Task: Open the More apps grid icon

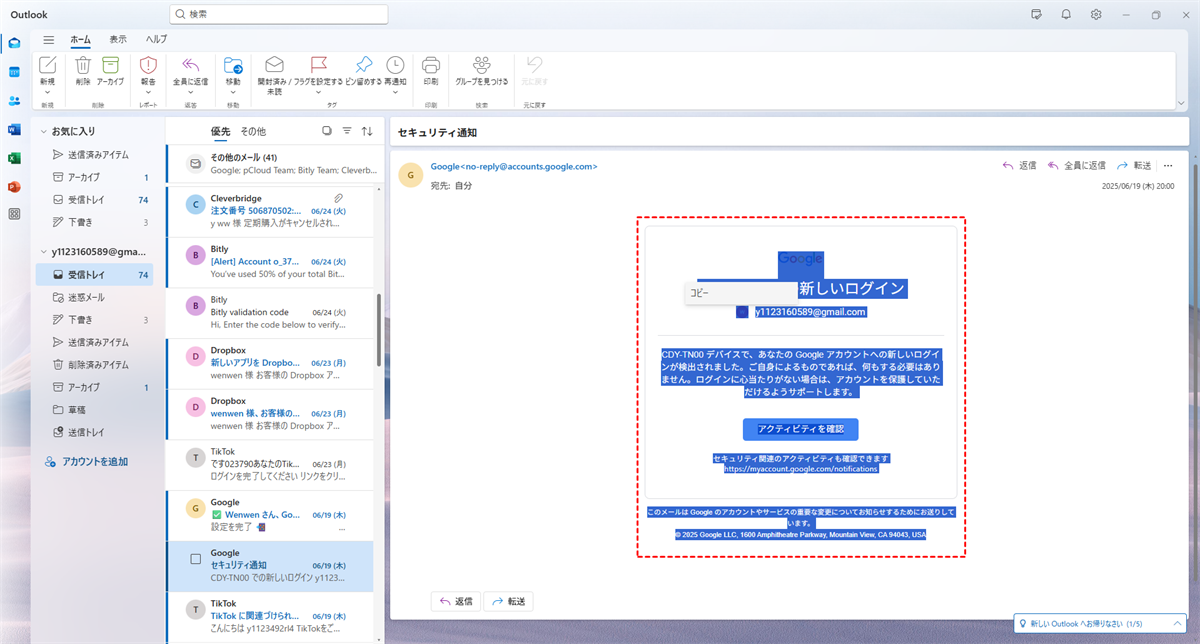Action: coord(14,214)
